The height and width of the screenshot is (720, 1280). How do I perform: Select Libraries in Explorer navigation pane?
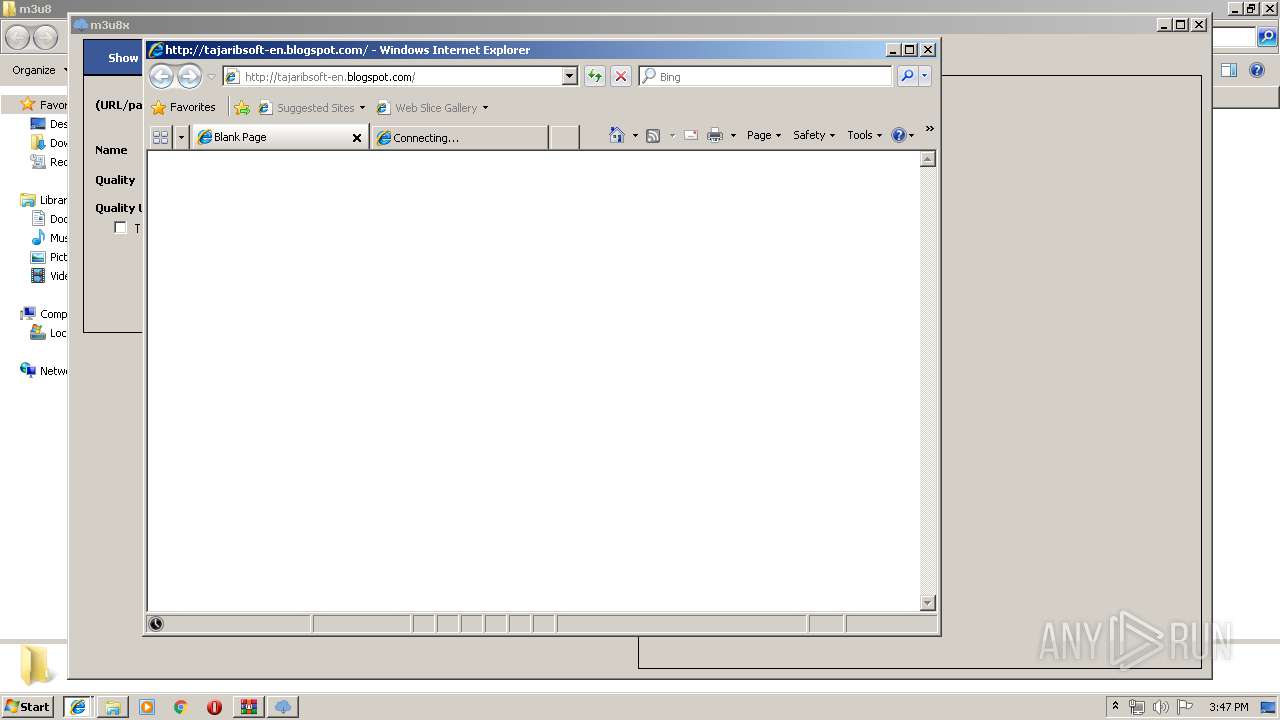click(44, 200)
